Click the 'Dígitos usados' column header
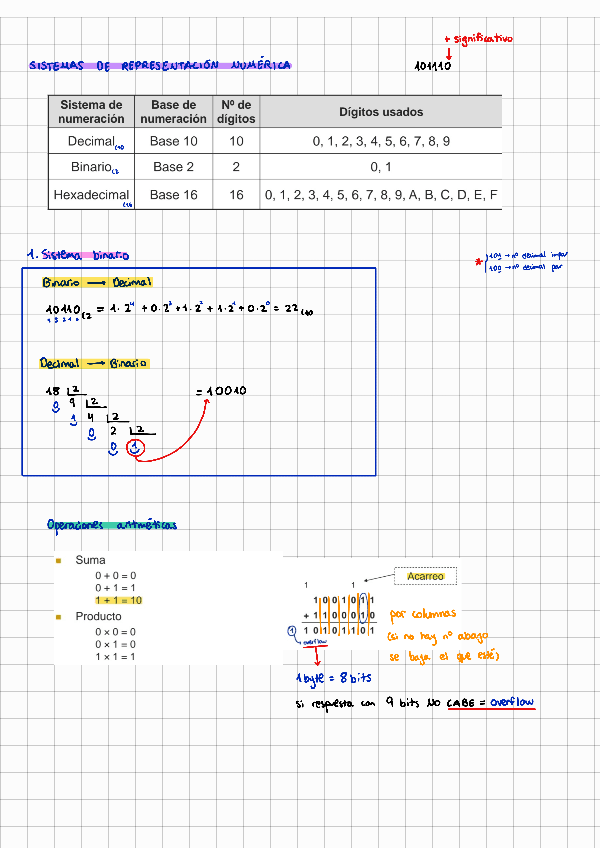This screenshot has height=848, width=600. [x=380, y=113]
